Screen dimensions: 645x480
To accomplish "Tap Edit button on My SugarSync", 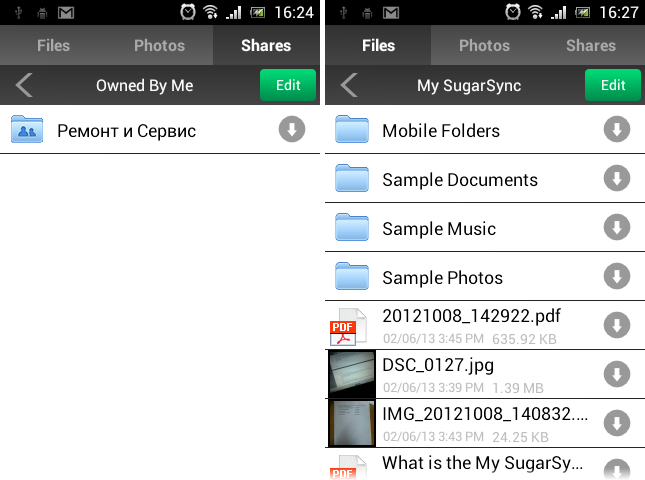I will pos(613,85).
